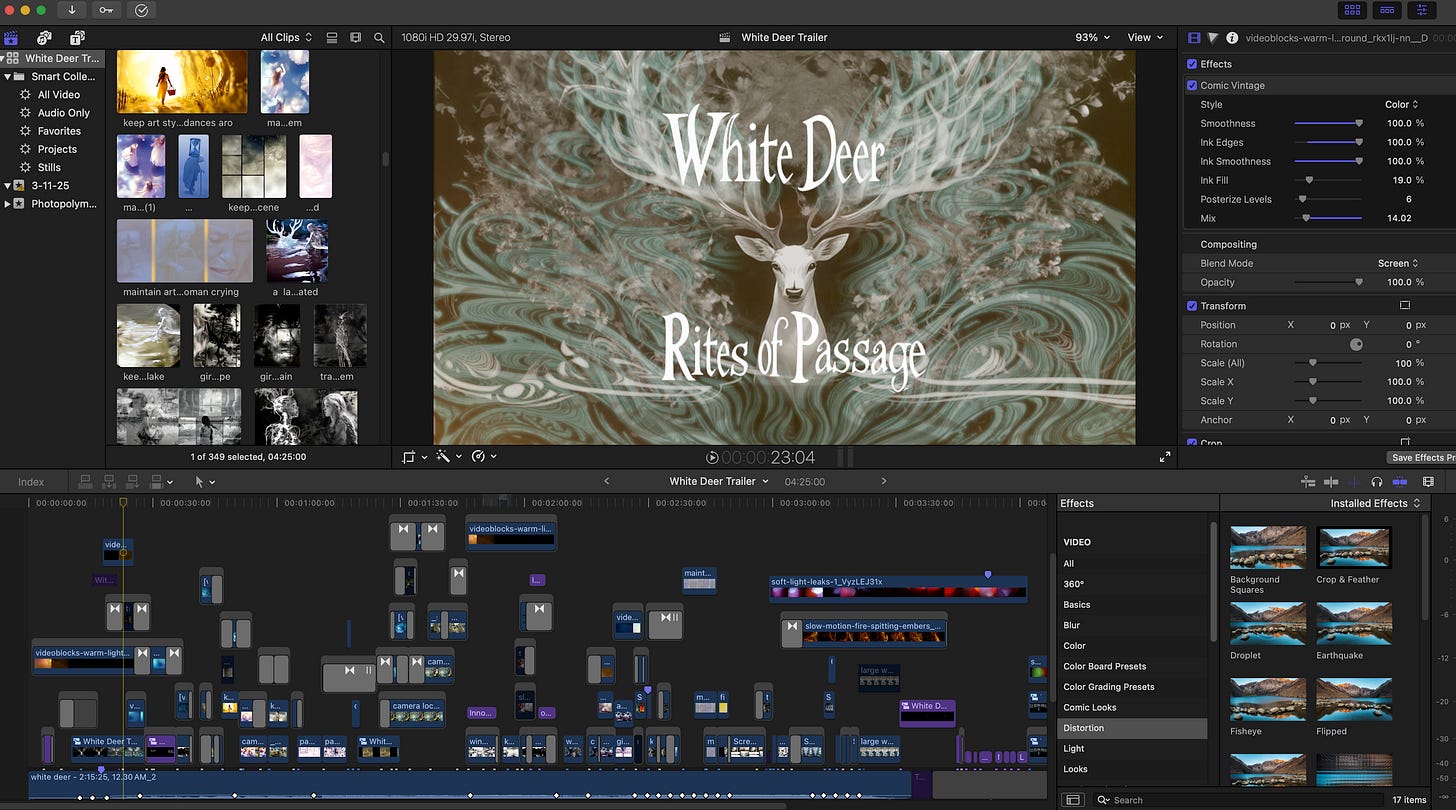Open the Keyword Editor key icon

106,10
